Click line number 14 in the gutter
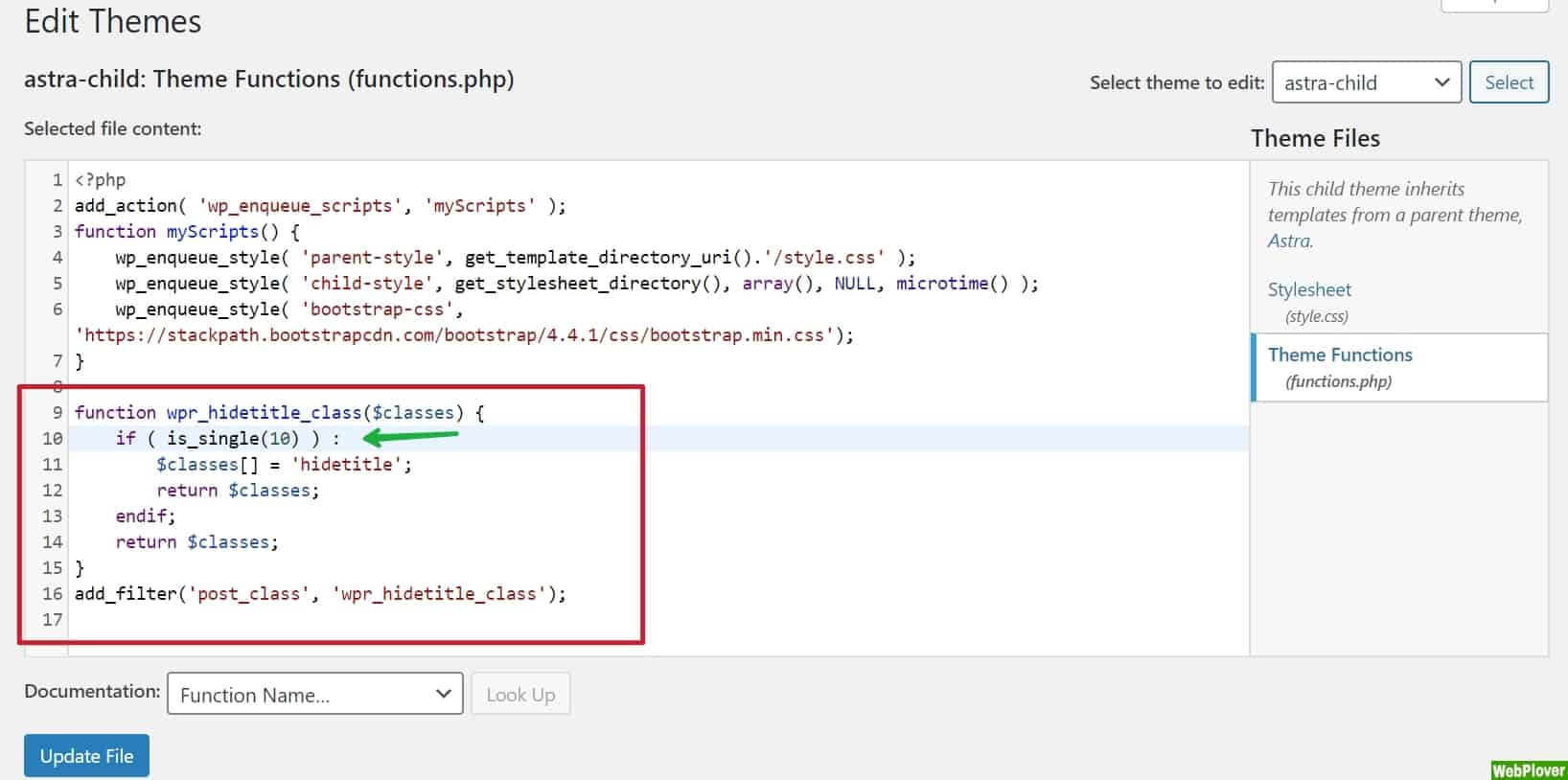This screenshot has width=1568, height=780. pos(52,542)
